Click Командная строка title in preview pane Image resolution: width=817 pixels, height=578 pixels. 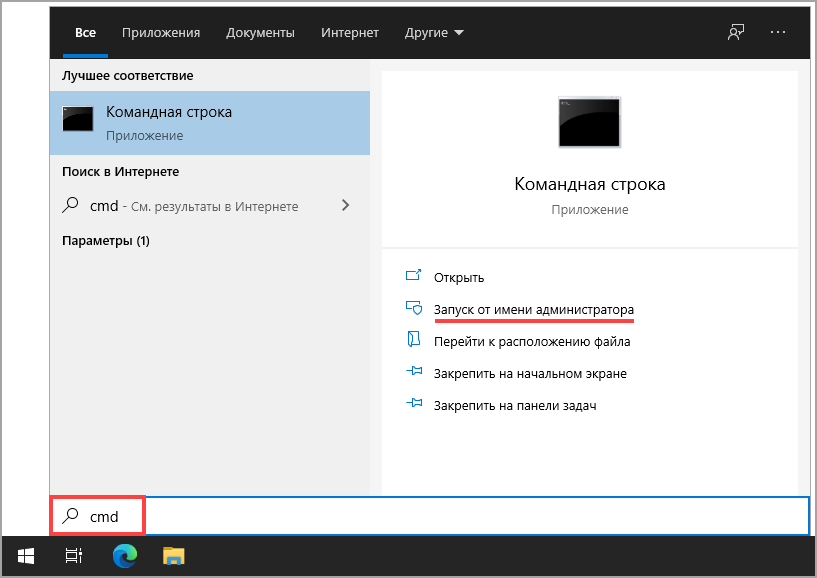(589, 184)
